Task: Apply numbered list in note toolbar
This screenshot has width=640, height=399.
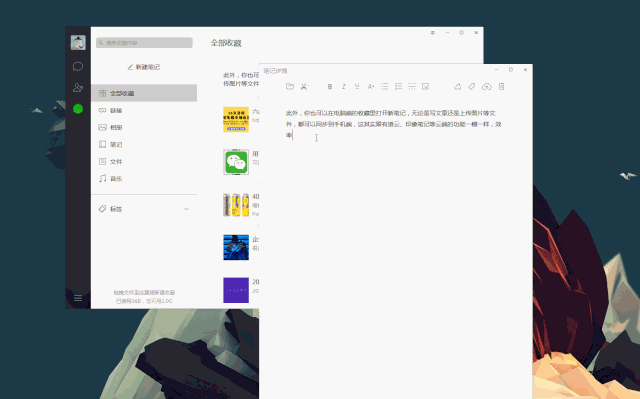Action: click(398, 86)
